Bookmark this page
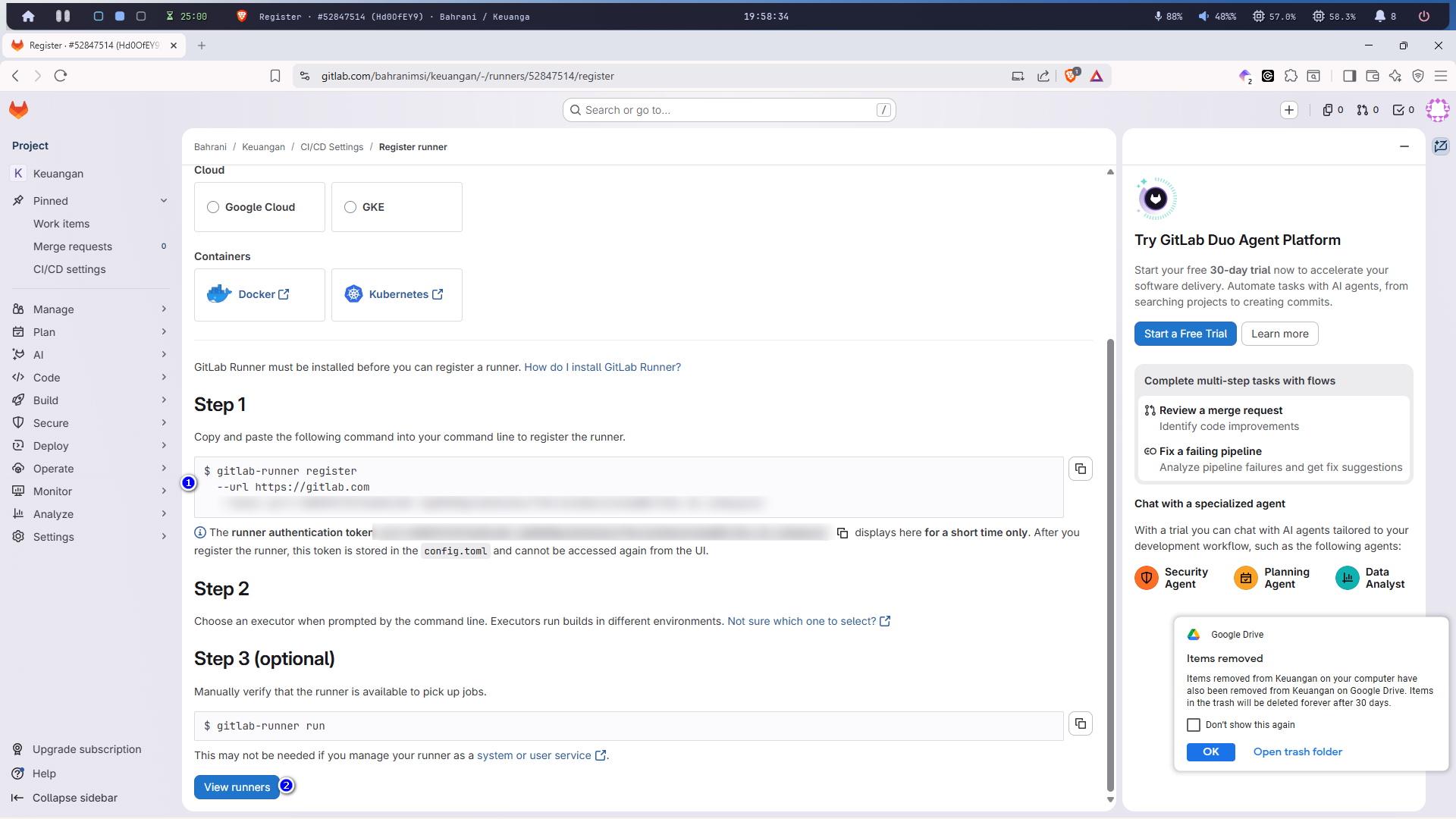Image resolution: width=1456 pixels, height=819 pixels. [x=275, y=76]
